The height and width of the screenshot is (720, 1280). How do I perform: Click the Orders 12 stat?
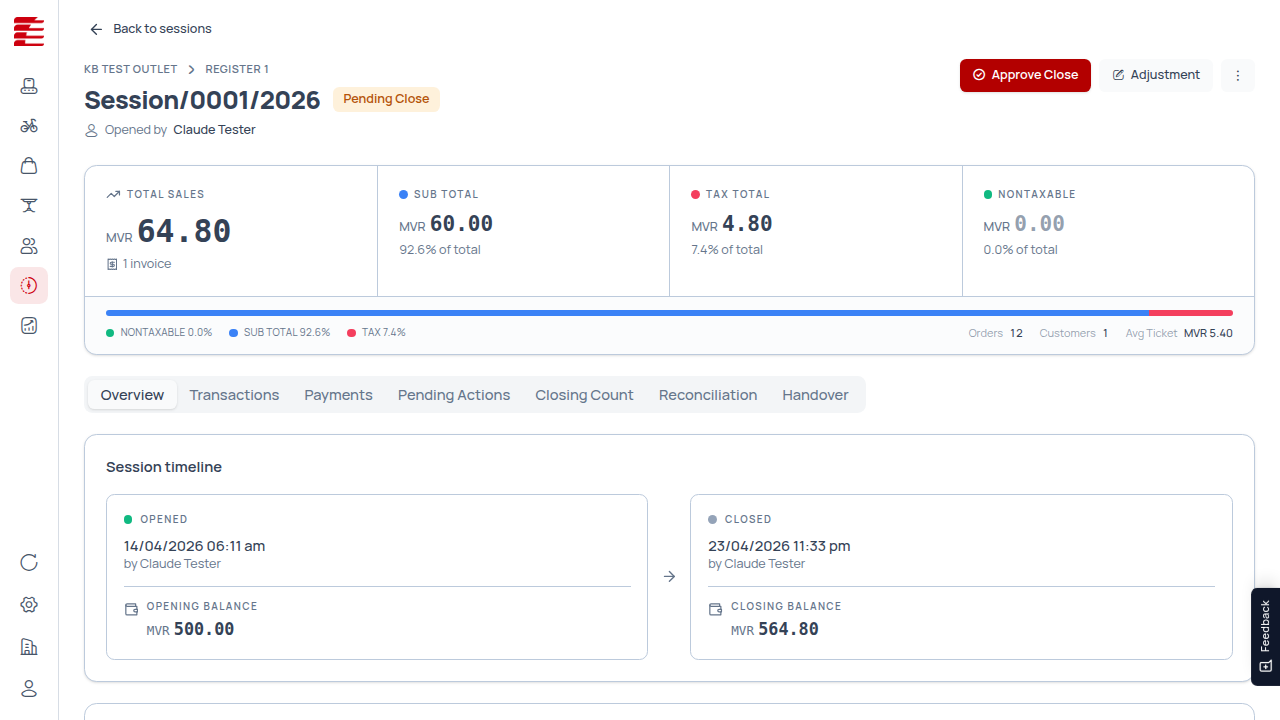996,333
